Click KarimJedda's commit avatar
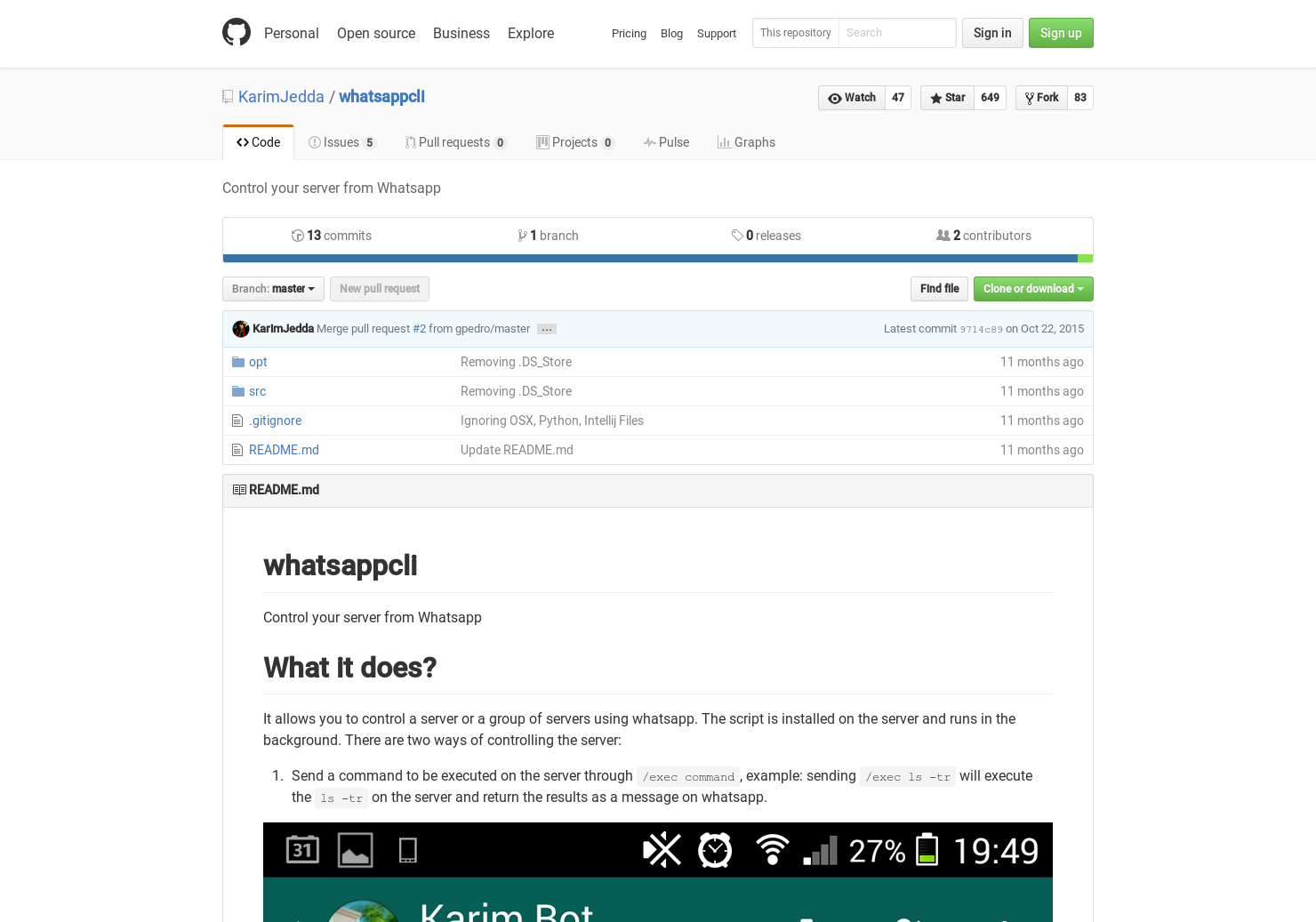The height and width of the screenshot is (922, 1316). (241, 329)
